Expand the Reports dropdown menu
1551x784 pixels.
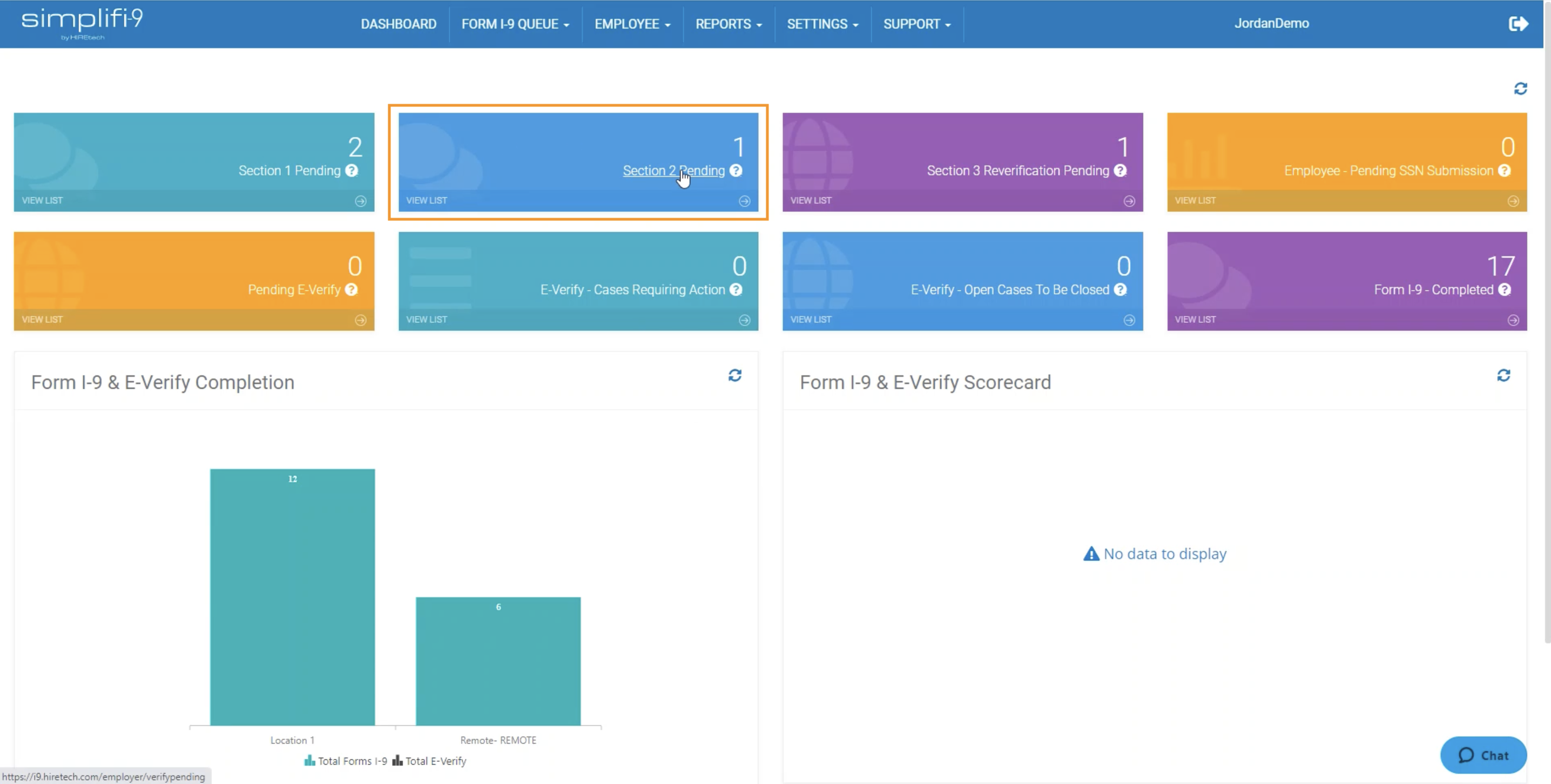729,24
